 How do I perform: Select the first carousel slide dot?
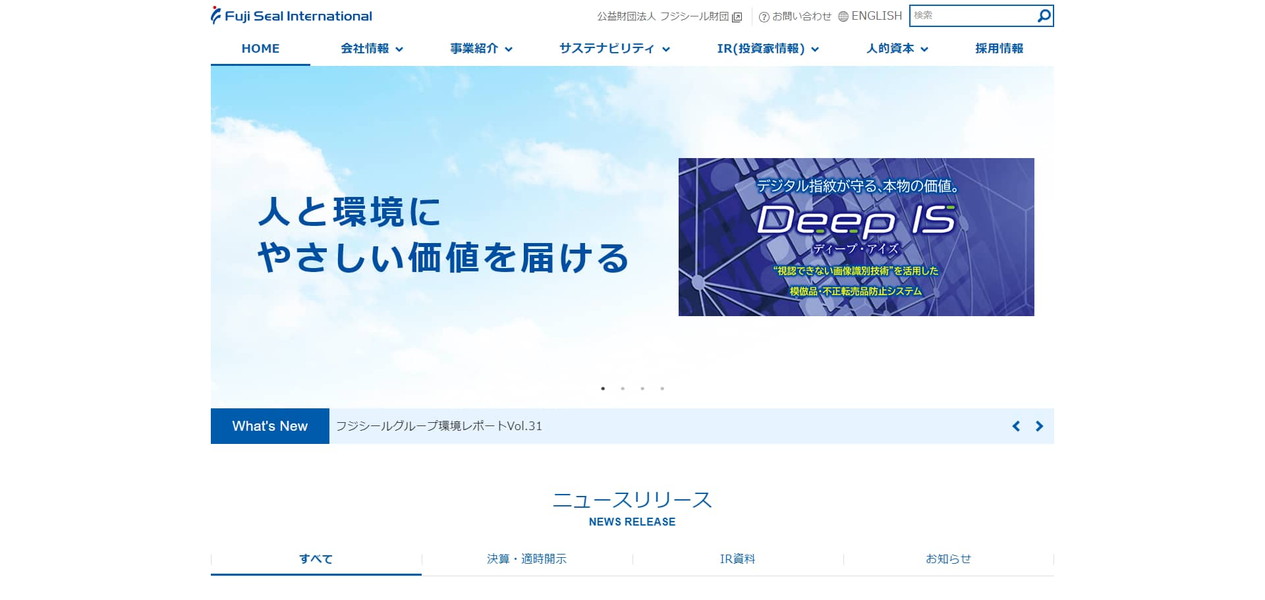point(603,388)
